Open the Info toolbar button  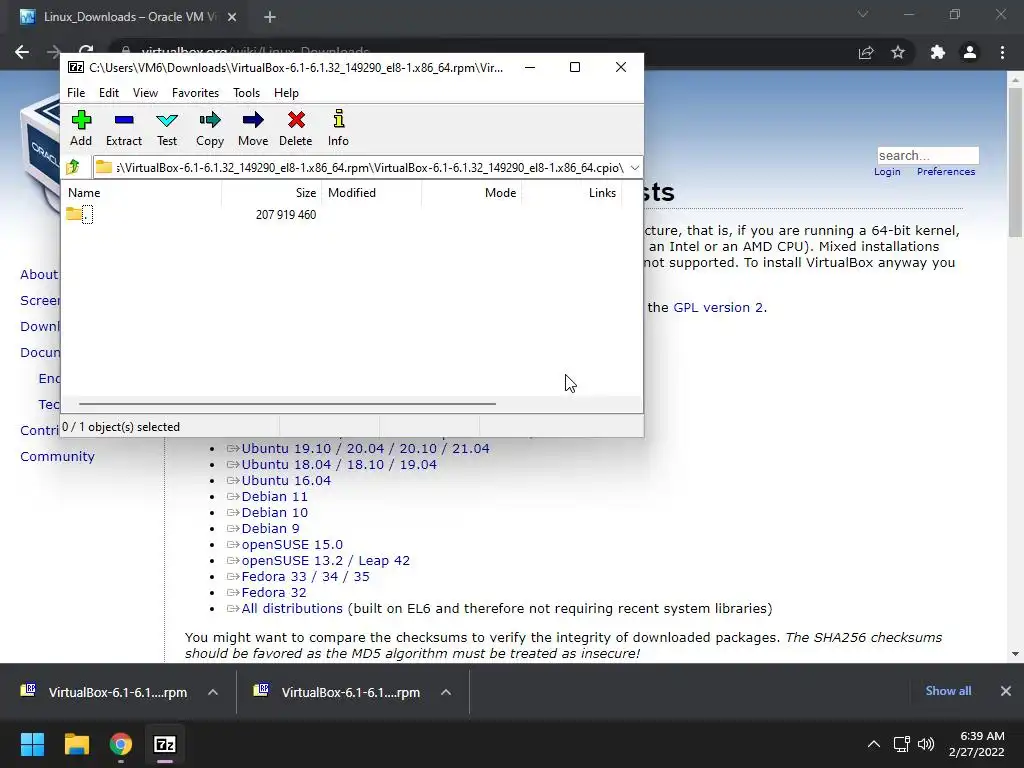pos(338,129)
